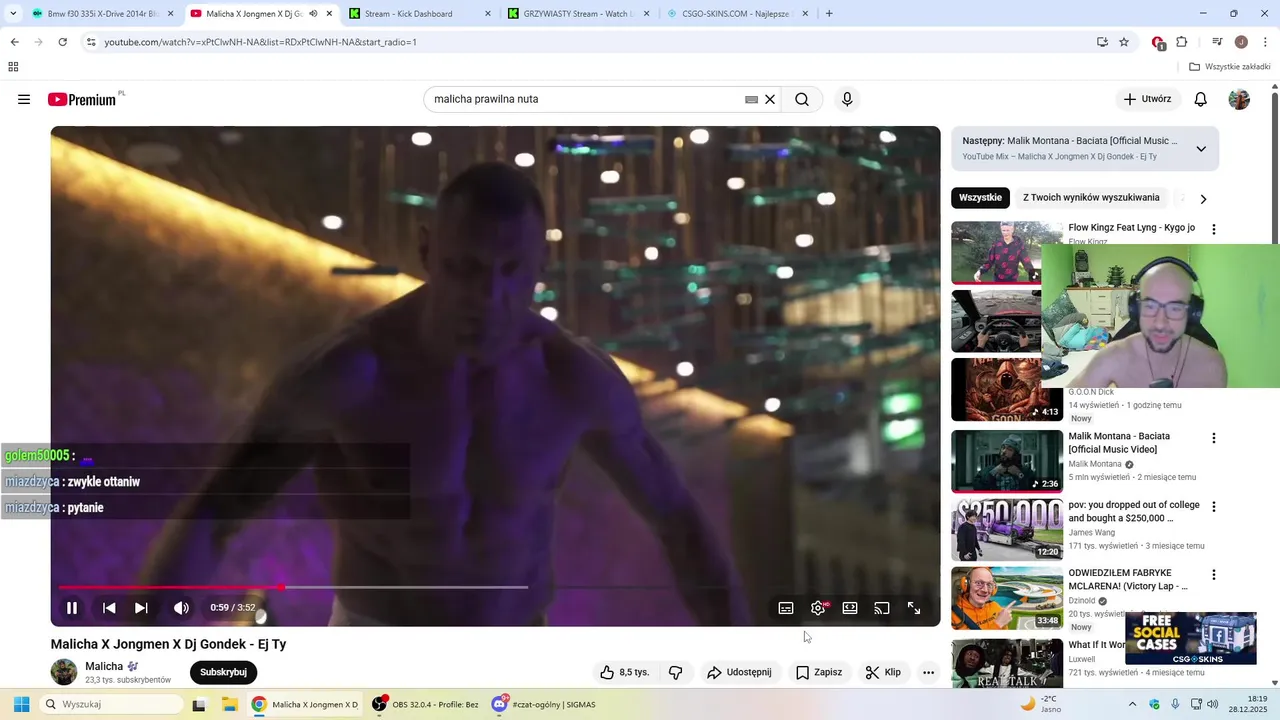Open Dzinold McLaren 33:48 thumbnail

pos(1007,598)
